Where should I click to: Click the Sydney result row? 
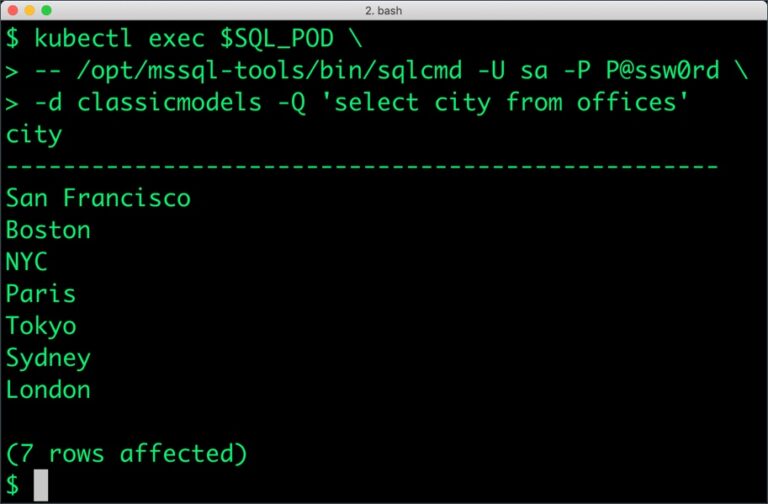tap(48, 358)
